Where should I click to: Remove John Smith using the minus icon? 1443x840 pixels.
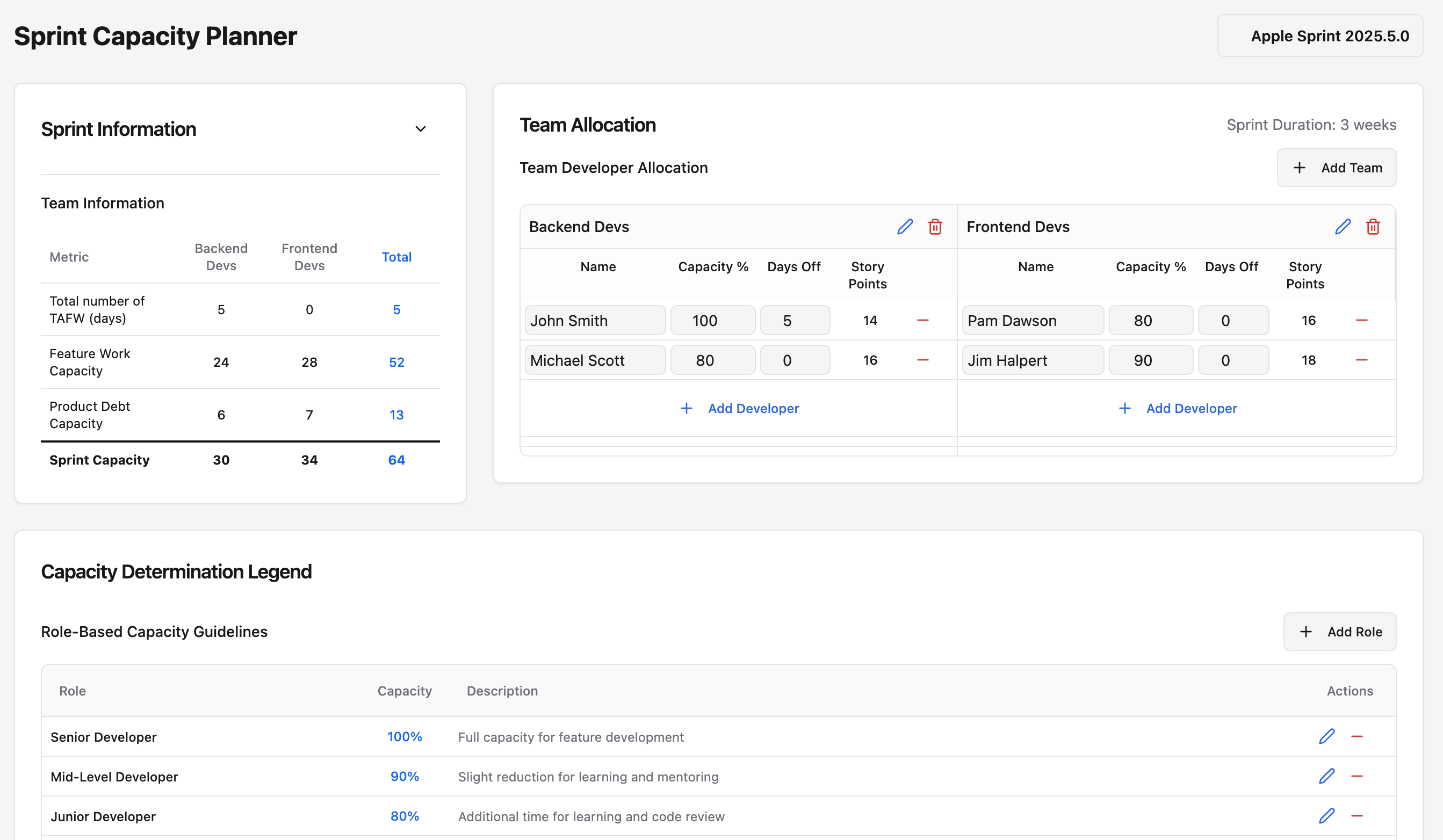point(922,320)
